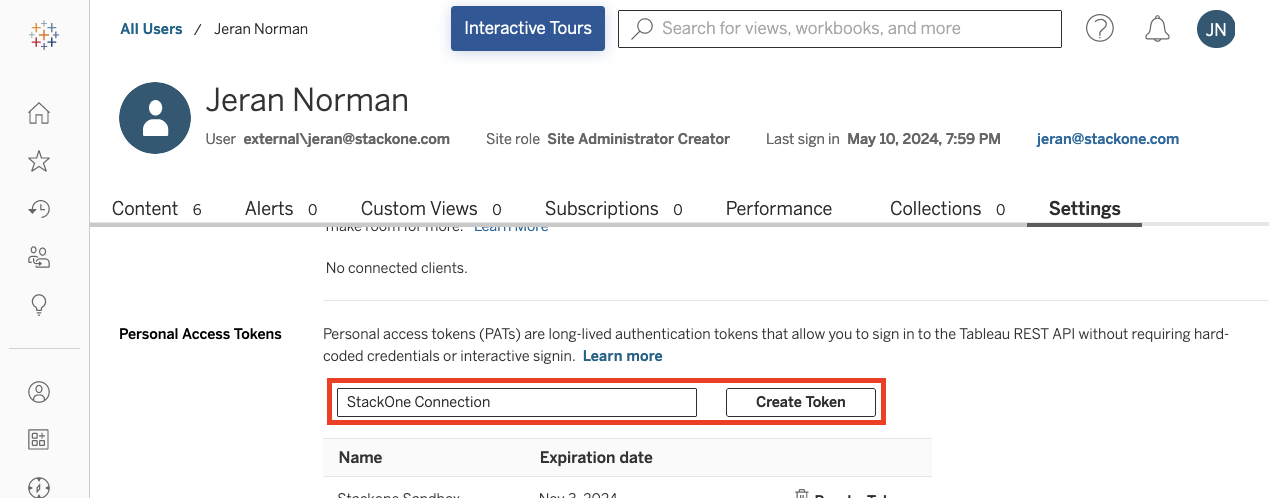Open Collections icon in the sidebar
This screenshot has width=1269, height=498.
point(39,440)
